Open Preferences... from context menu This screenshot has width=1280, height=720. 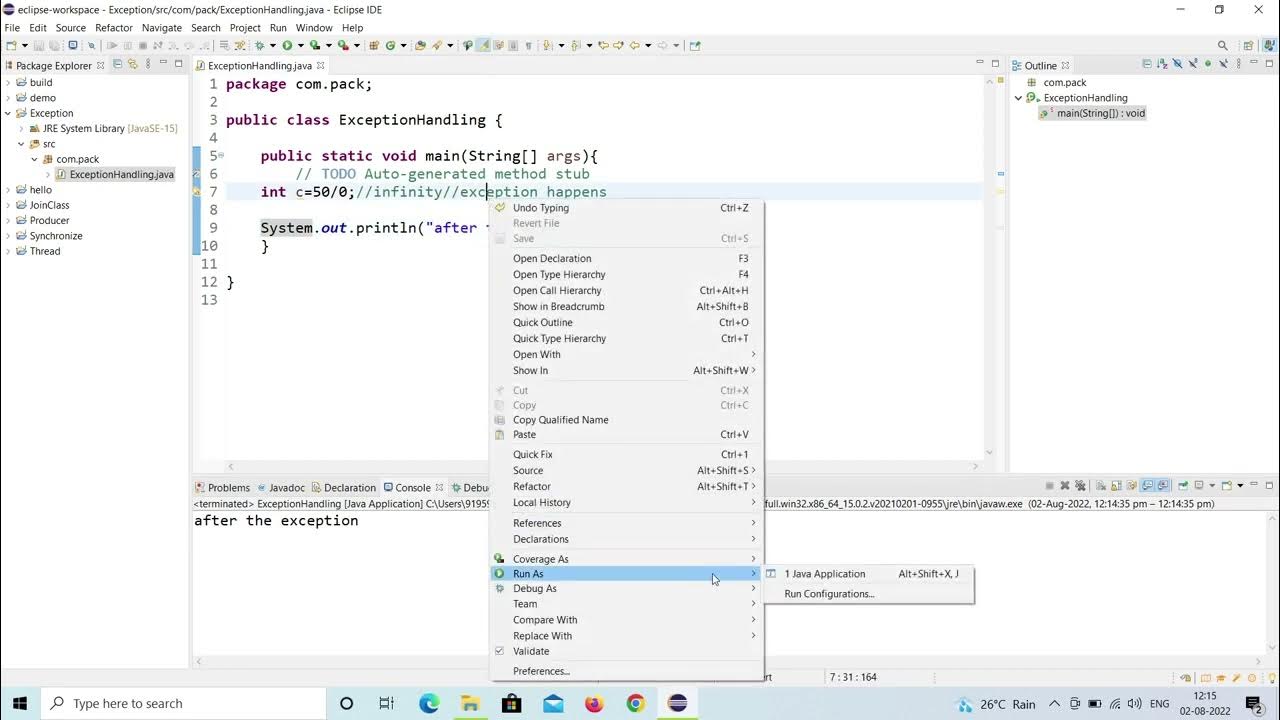[627, 671]
